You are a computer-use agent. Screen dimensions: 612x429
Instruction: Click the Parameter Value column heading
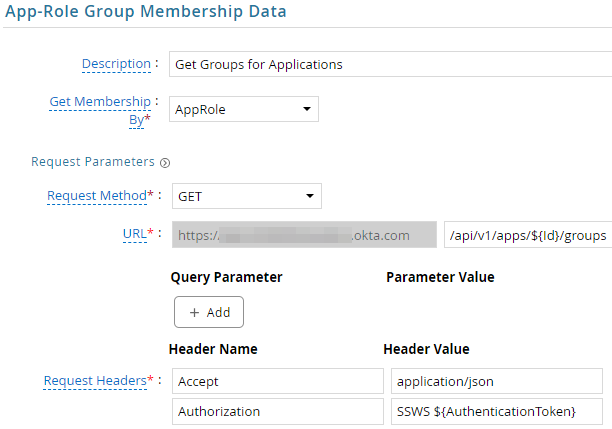coord(440,277)
